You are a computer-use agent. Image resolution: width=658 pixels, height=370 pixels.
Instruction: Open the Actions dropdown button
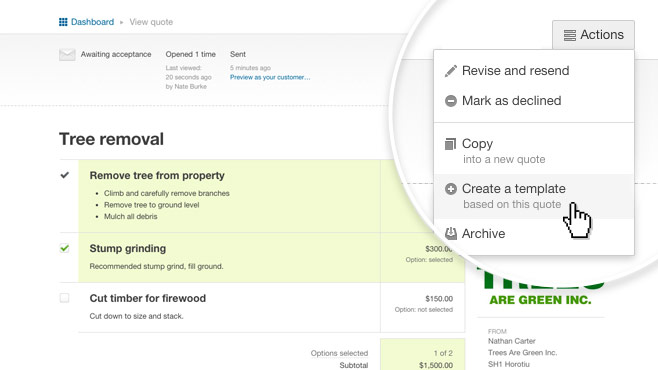[593, 35]
